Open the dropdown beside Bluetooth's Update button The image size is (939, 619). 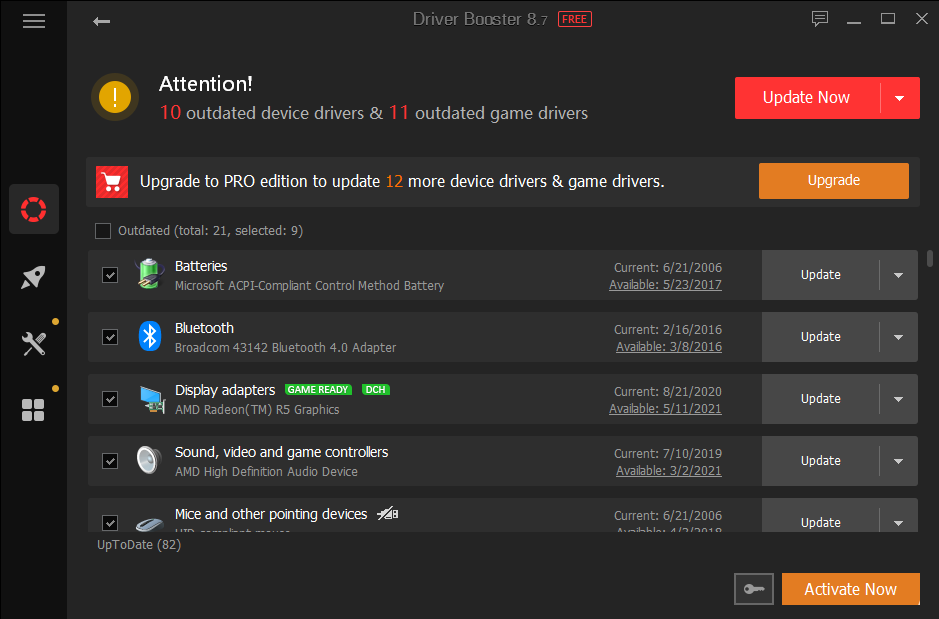[898, 337]
